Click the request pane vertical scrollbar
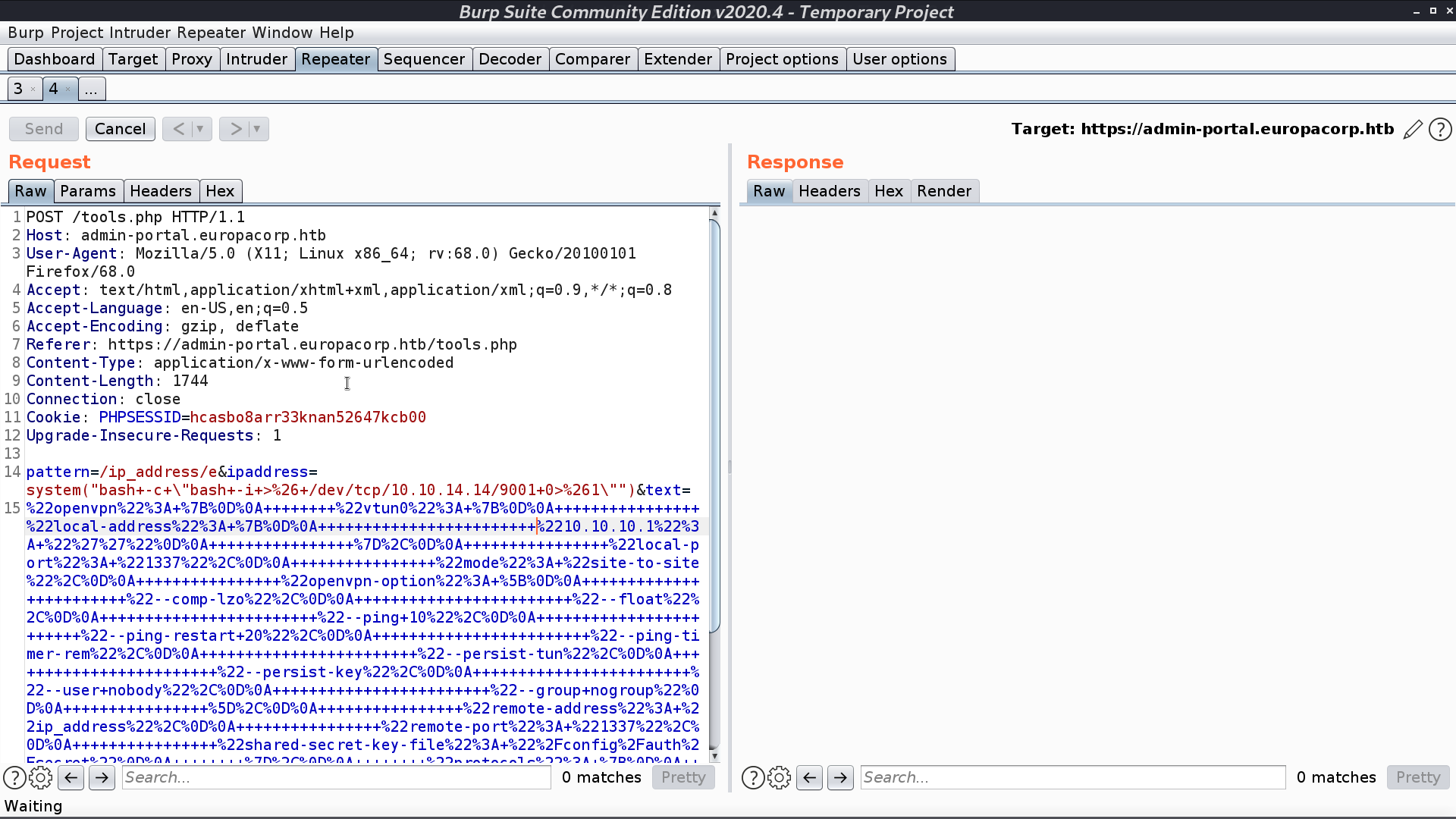1456x819 pixels. coord(714,425)
